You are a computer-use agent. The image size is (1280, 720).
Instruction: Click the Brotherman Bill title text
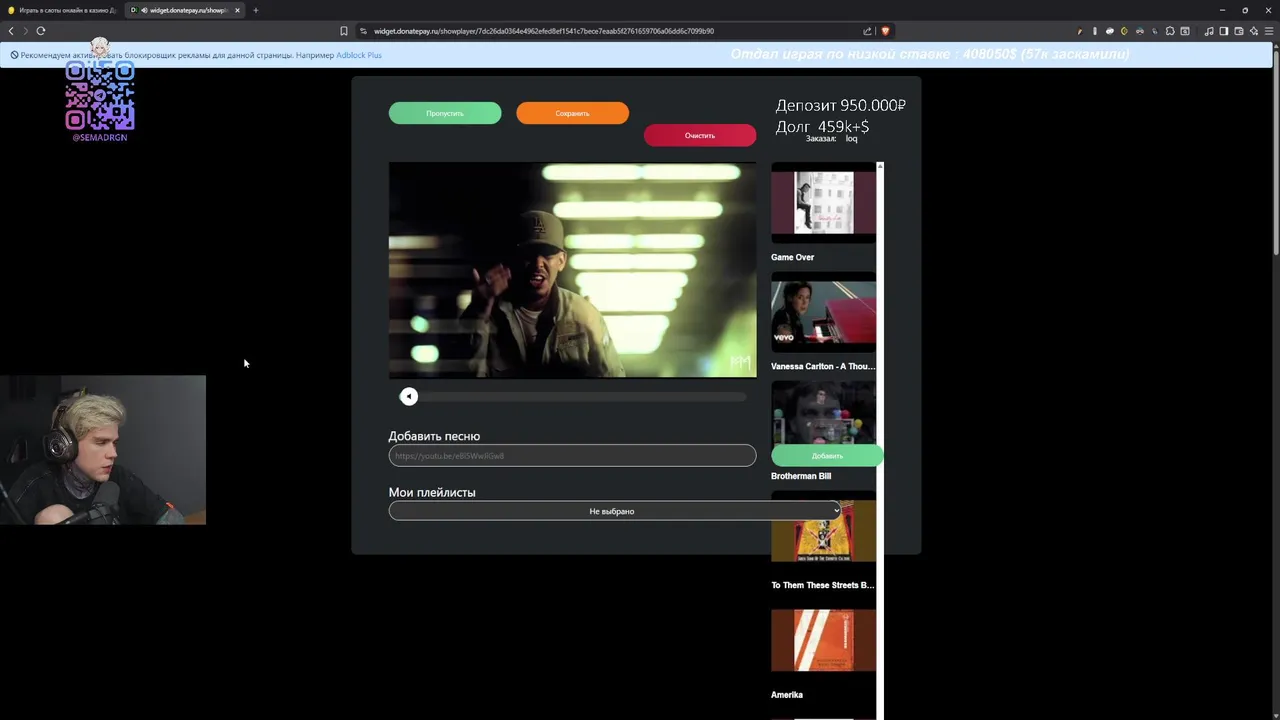[801, 476]
